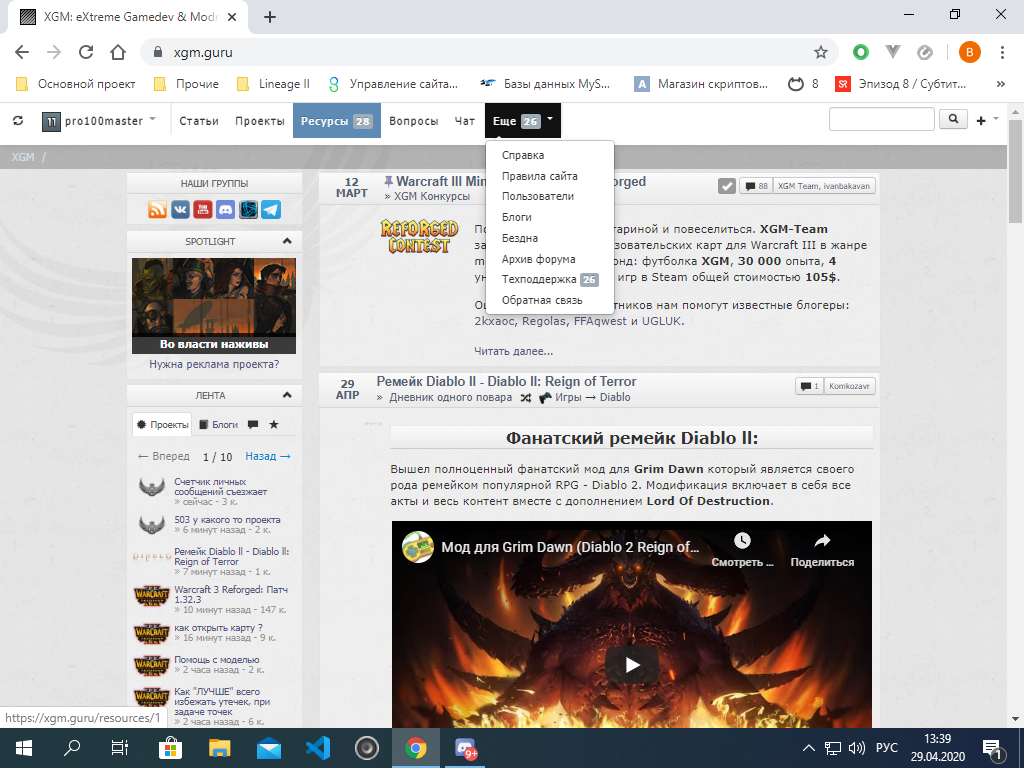Screen dimensions: 1024x768
Task: Open the Счетчик личных сообщений feed item
Action: point(221,487)
